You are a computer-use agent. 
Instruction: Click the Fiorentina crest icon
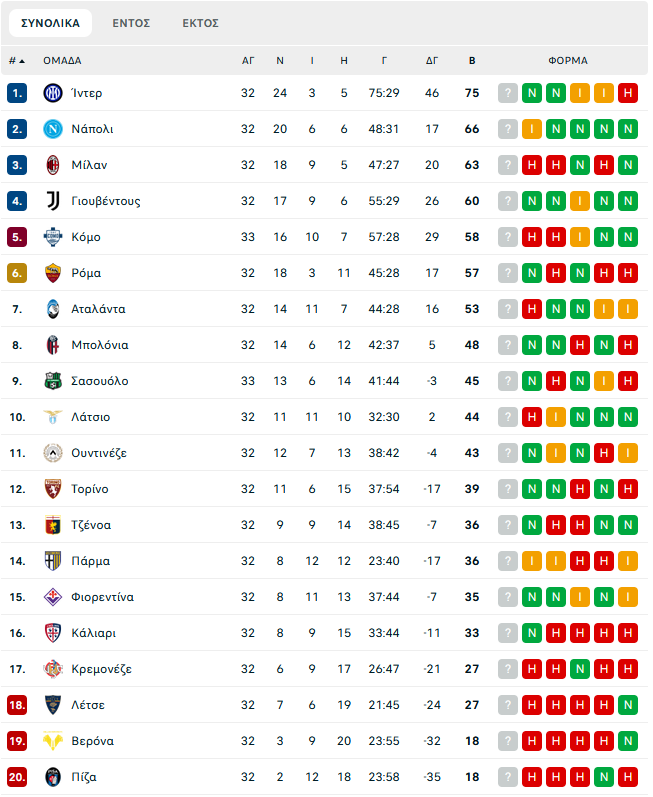coord(53,597)
